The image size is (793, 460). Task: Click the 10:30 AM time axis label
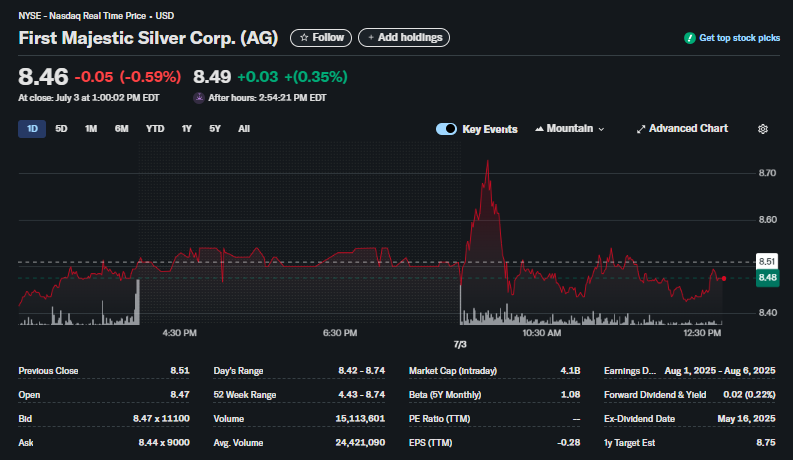(542, 333)
